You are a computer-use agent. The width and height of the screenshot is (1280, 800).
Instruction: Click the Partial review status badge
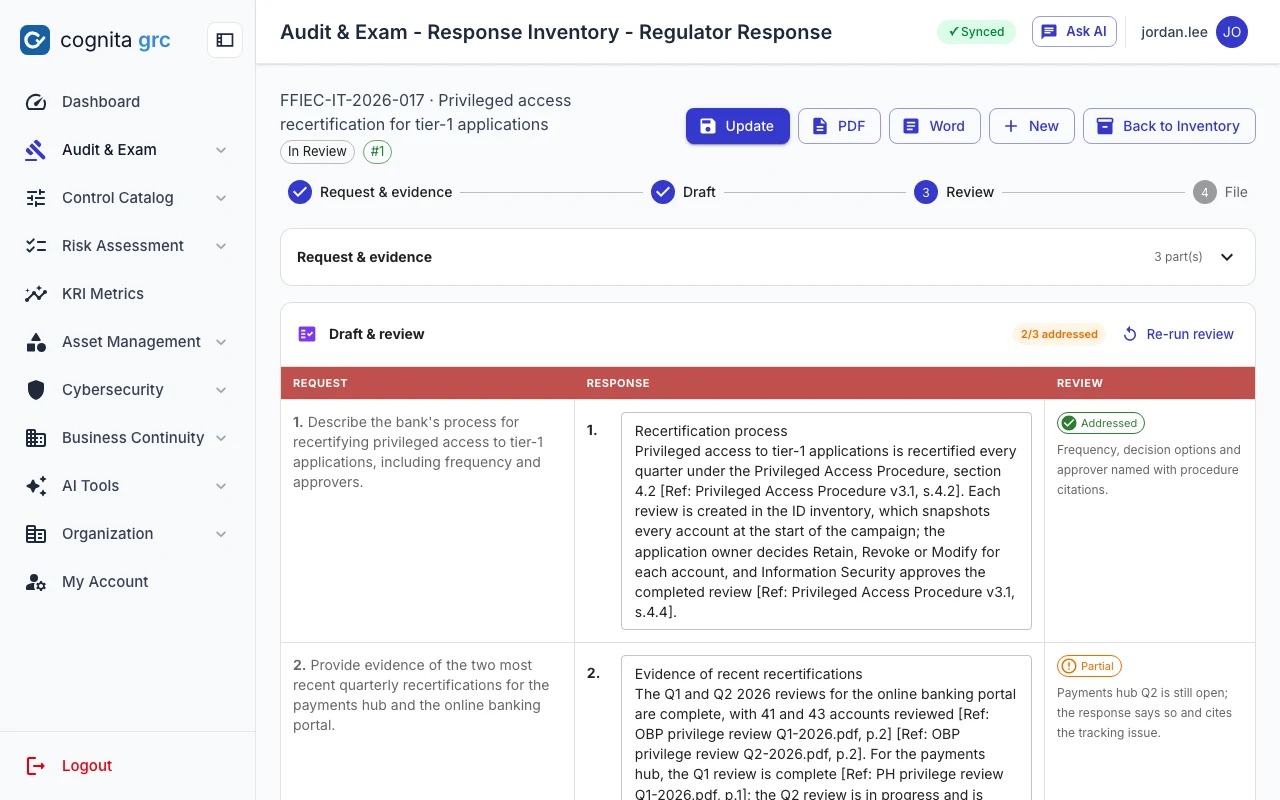[1089, 666]
